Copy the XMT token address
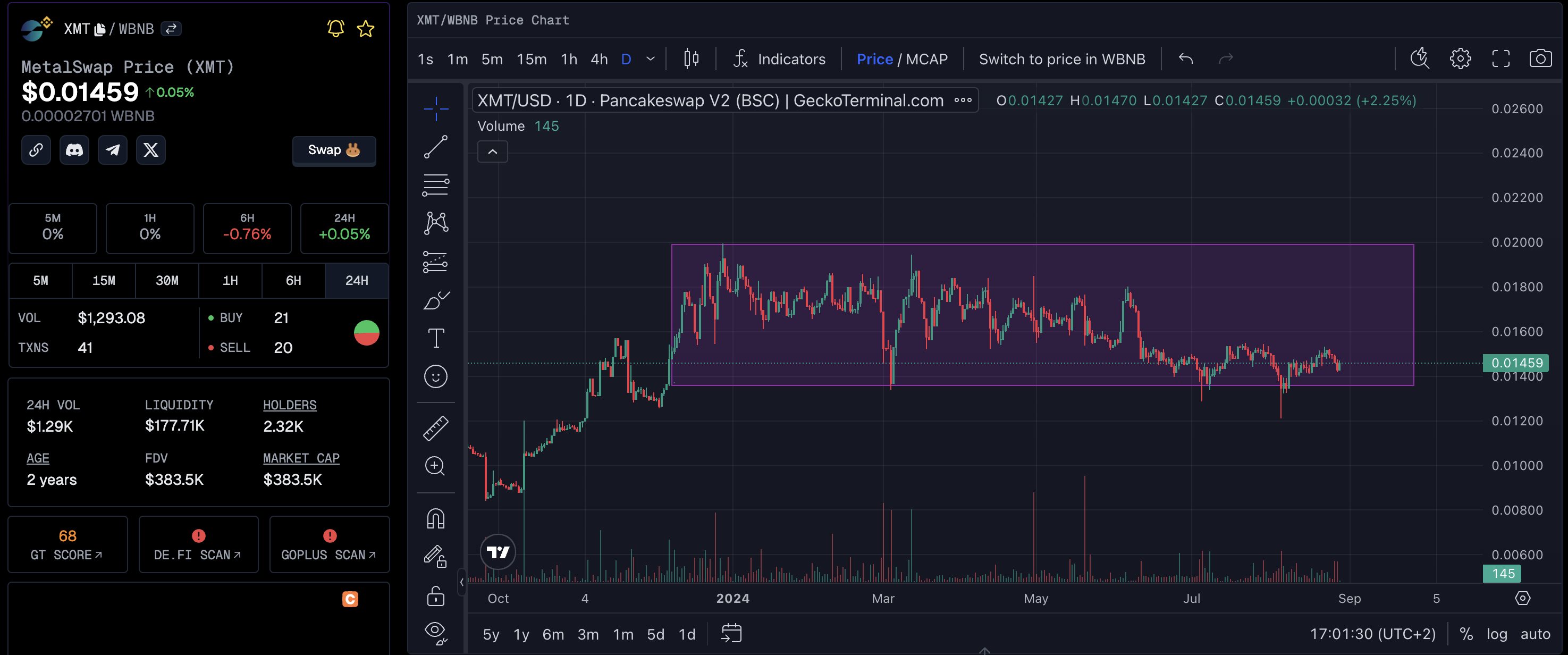1568x655 pixels. [x=100, y=29]
